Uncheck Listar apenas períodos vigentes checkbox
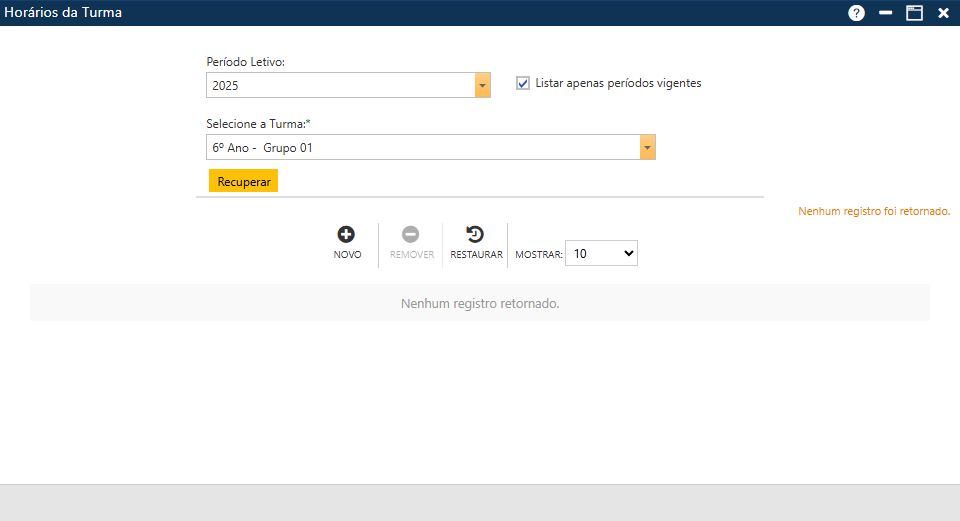This screenshot has width=960, height=521. coord(523,84)
